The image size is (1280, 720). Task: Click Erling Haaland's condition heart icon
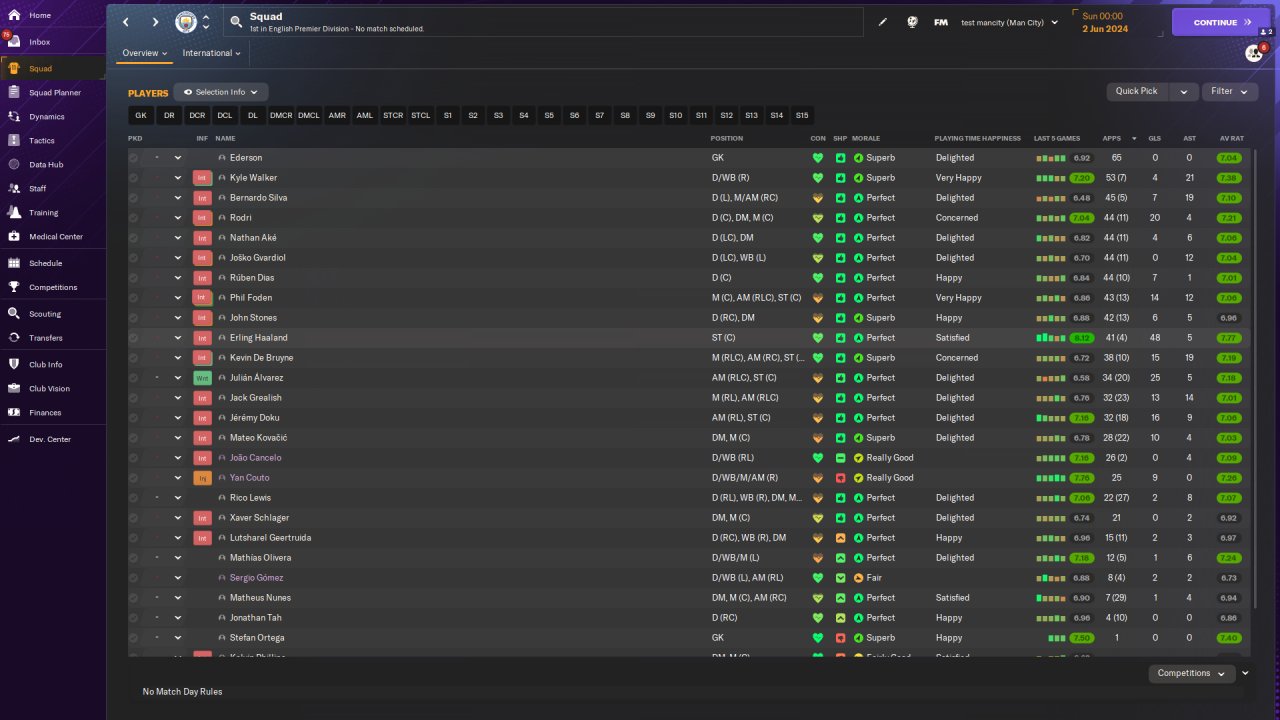(x=818, y=338)
